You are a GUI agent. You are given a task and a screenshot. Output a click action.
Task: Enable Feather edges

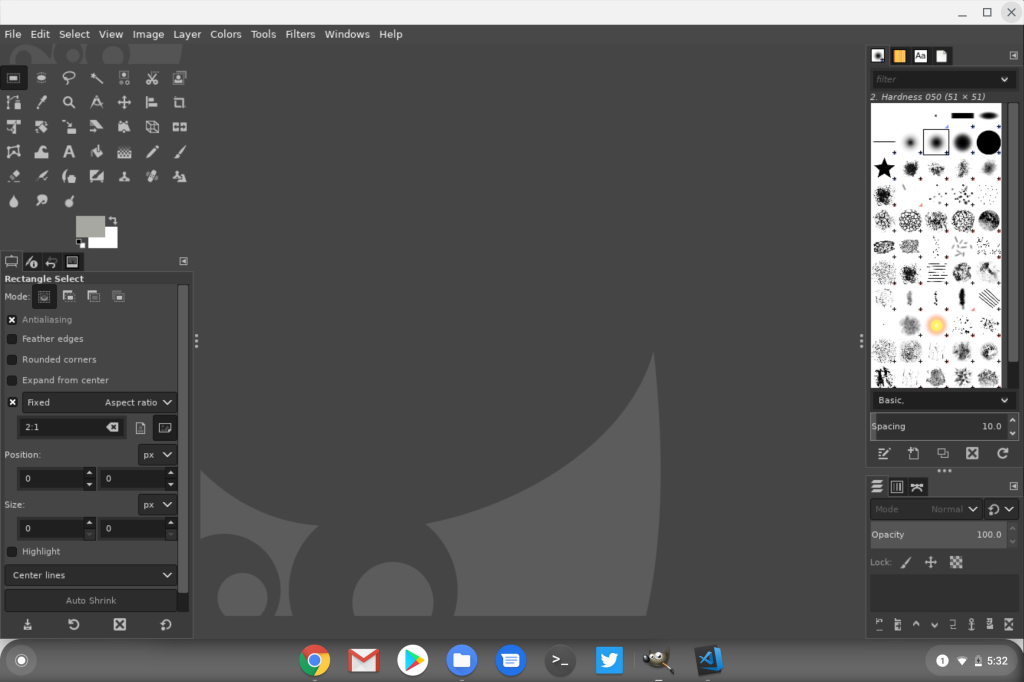coord(9,339)
